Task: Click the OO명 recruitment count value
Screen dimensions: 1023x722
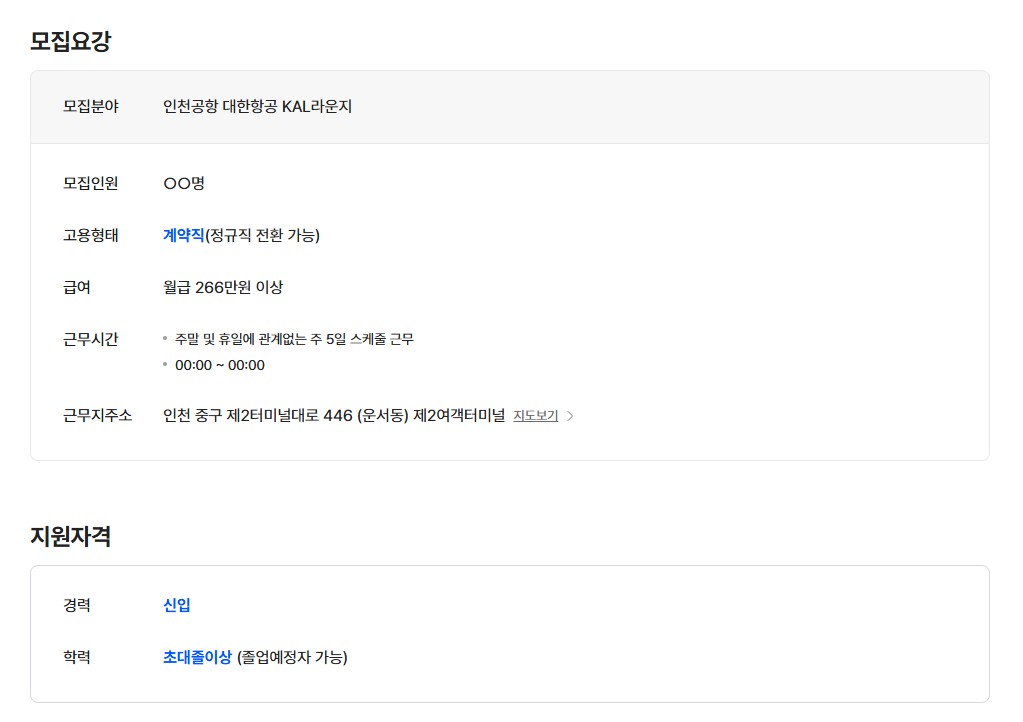Action: 184,183
